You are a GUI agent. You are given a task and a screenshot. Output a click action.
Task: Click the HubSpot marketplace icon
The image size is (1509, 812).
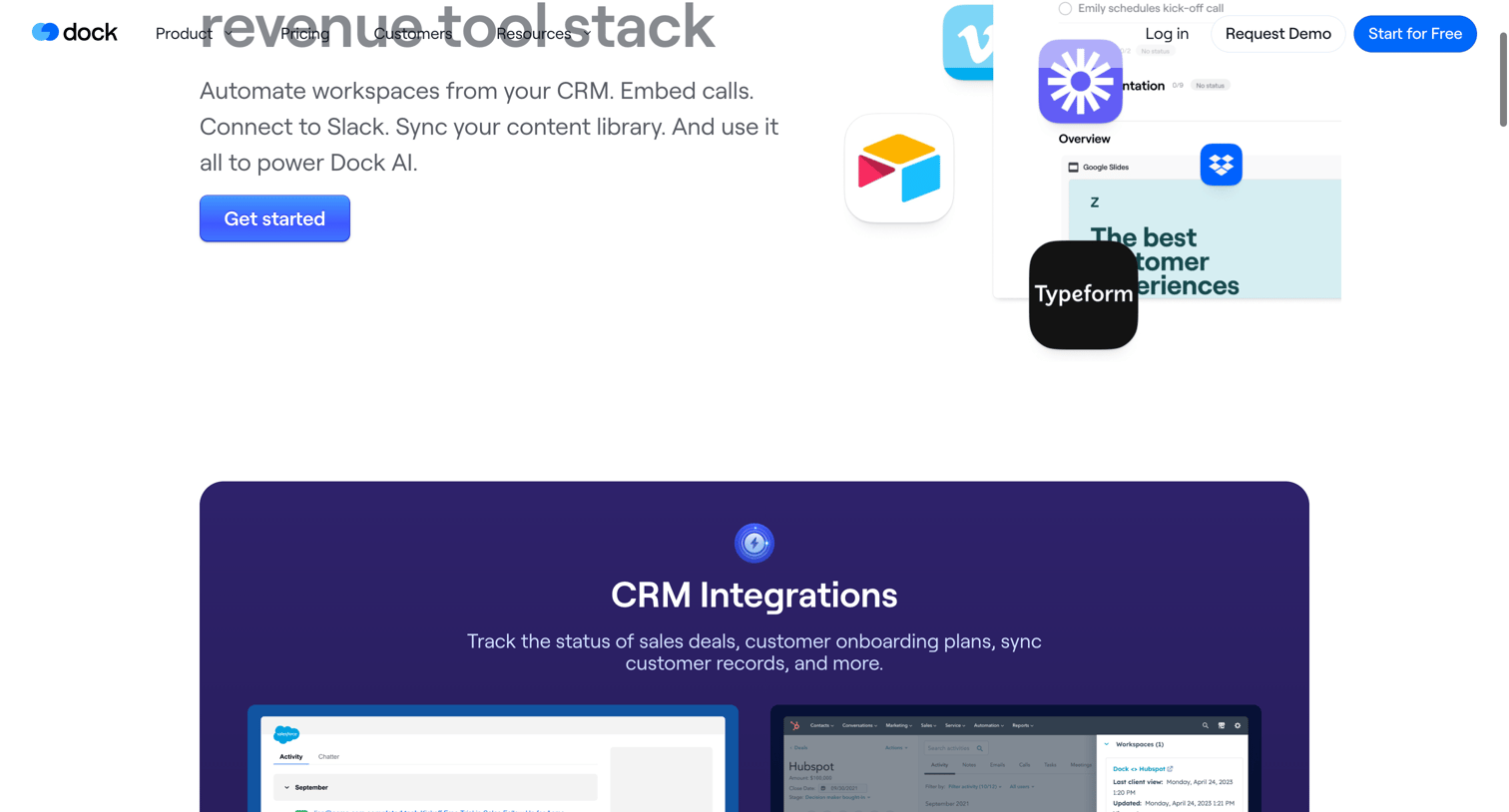(x=1222, y=725)
